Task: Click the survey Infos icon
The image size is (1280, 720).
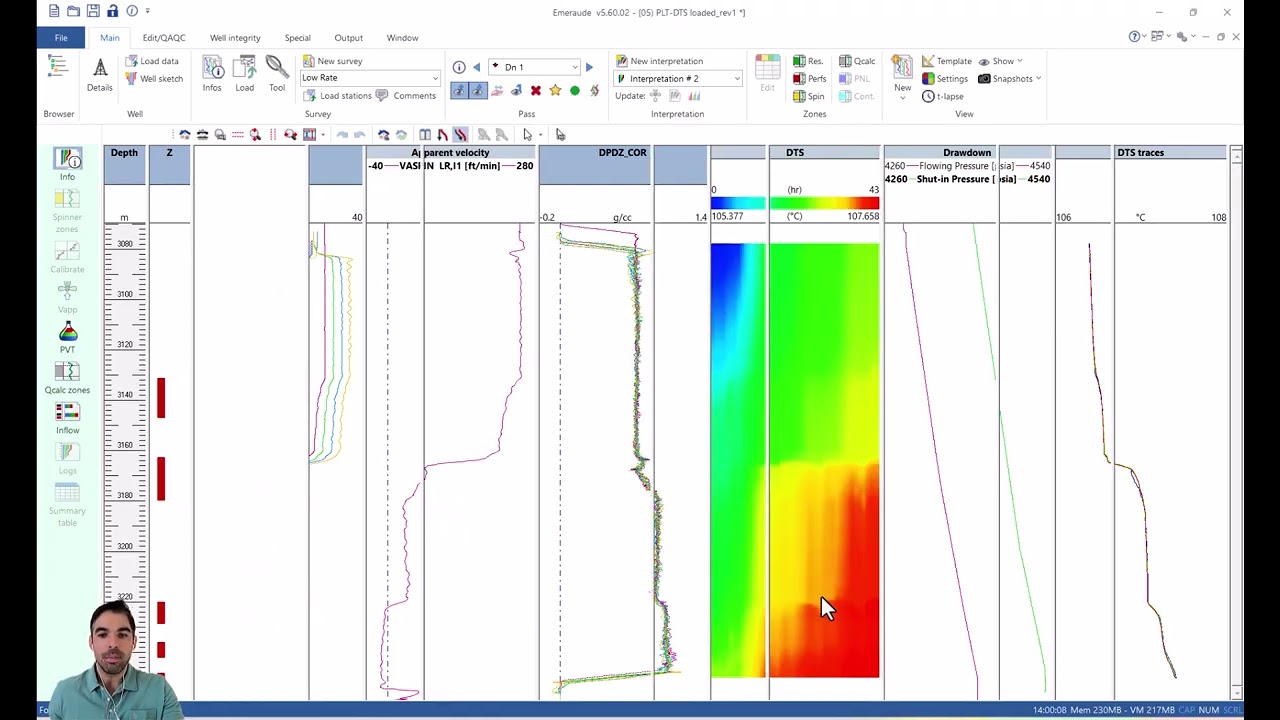Action: (212, 75)
